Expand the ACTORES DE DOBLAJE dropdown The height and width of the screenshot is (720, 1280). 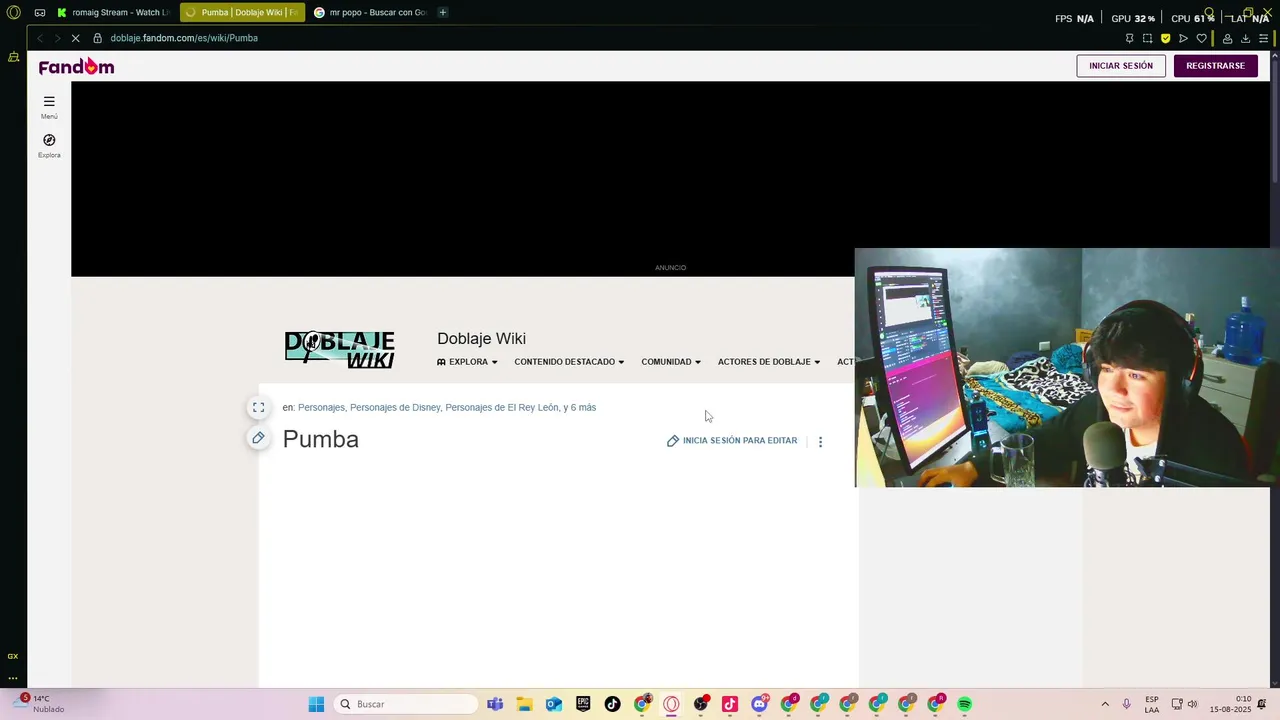(769, 362)
